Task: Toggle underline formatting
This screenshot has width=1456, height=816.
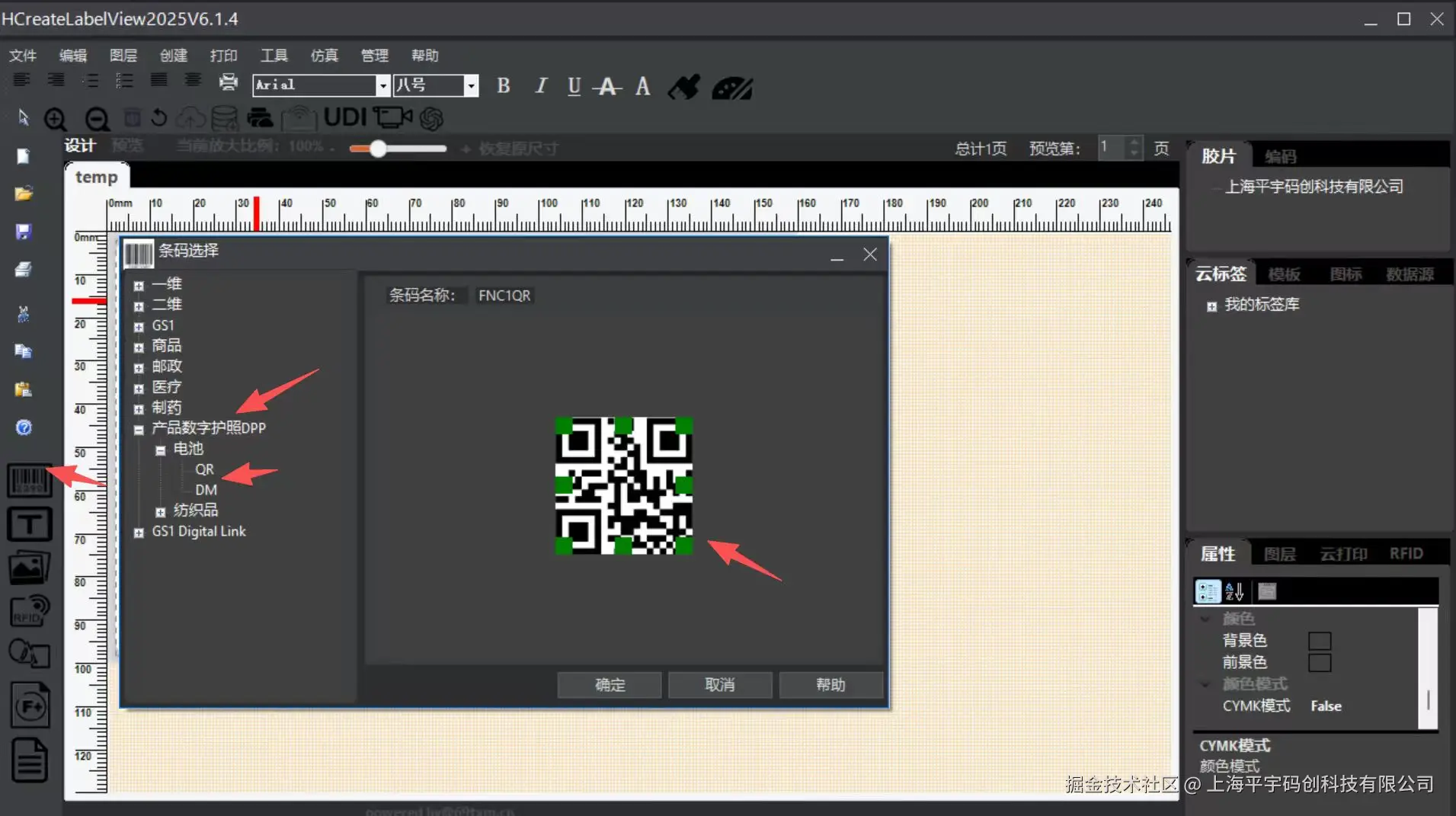Action: coord(574,86)
